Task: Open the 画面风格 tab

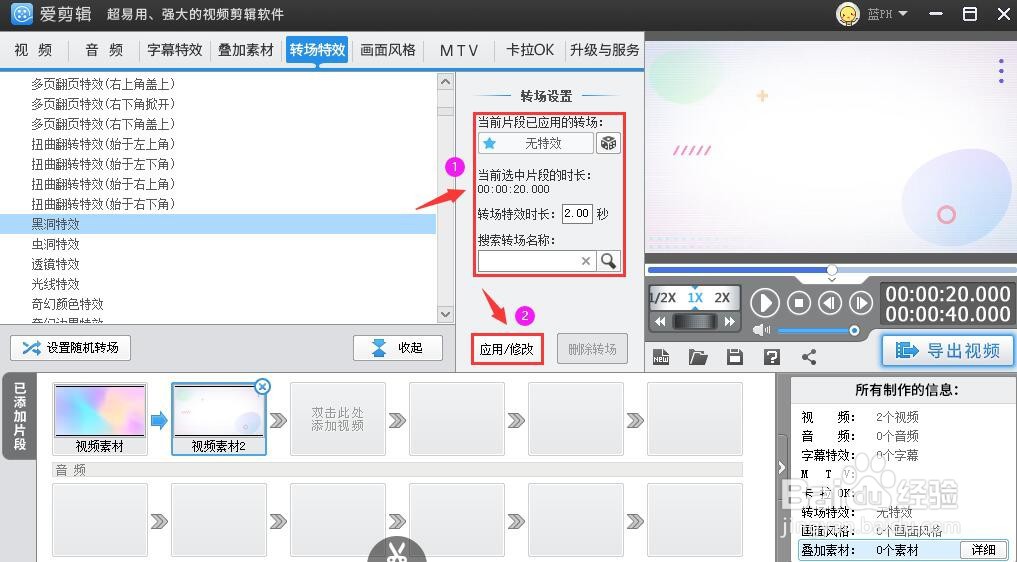Action: click(x=388, y=50)
